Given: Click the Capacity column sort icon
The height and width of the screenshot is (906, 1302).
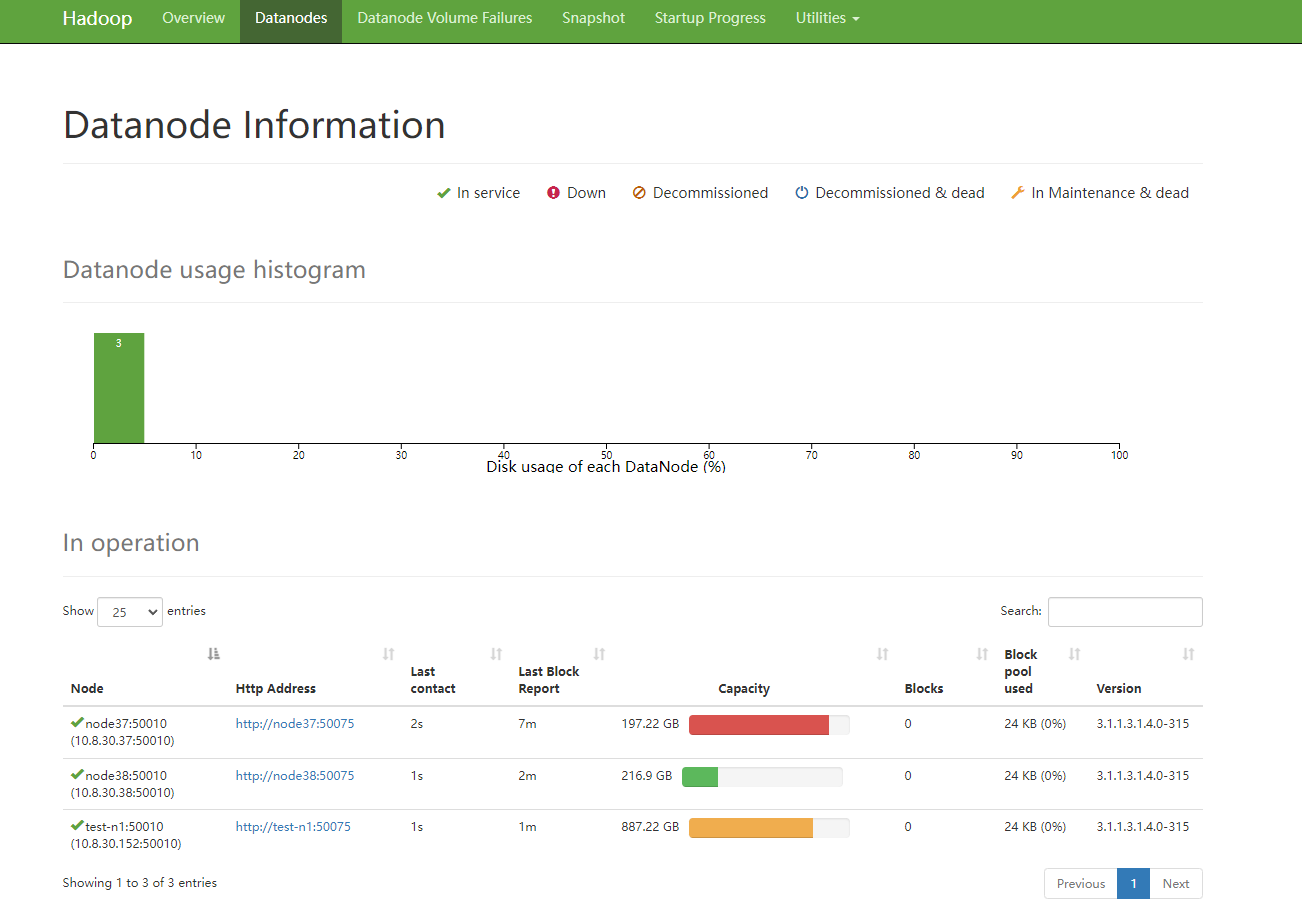Looking at the screenshot, I should coord(882,654).
